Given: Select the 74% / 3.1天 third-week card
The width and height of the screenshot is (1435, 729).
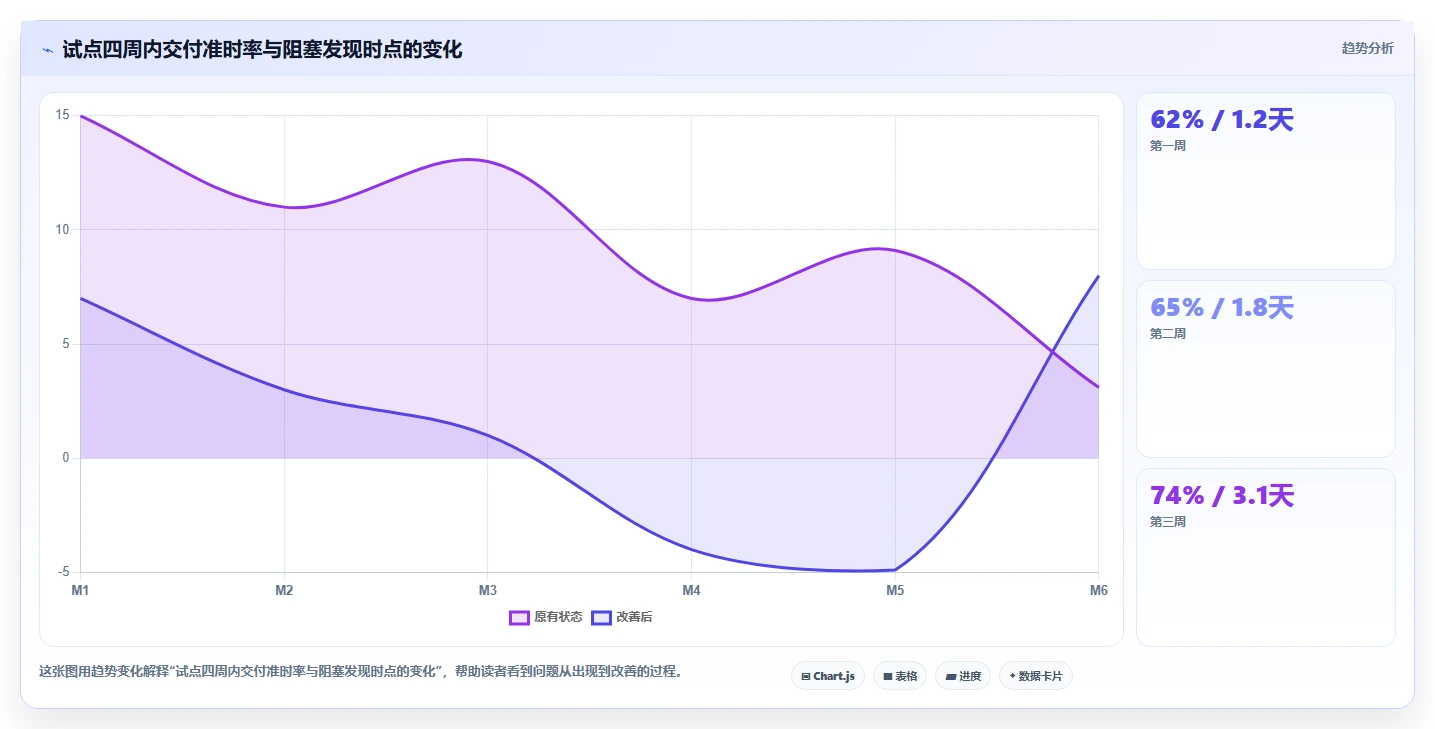Looking at the screenshot, I should click(1265, 557).
